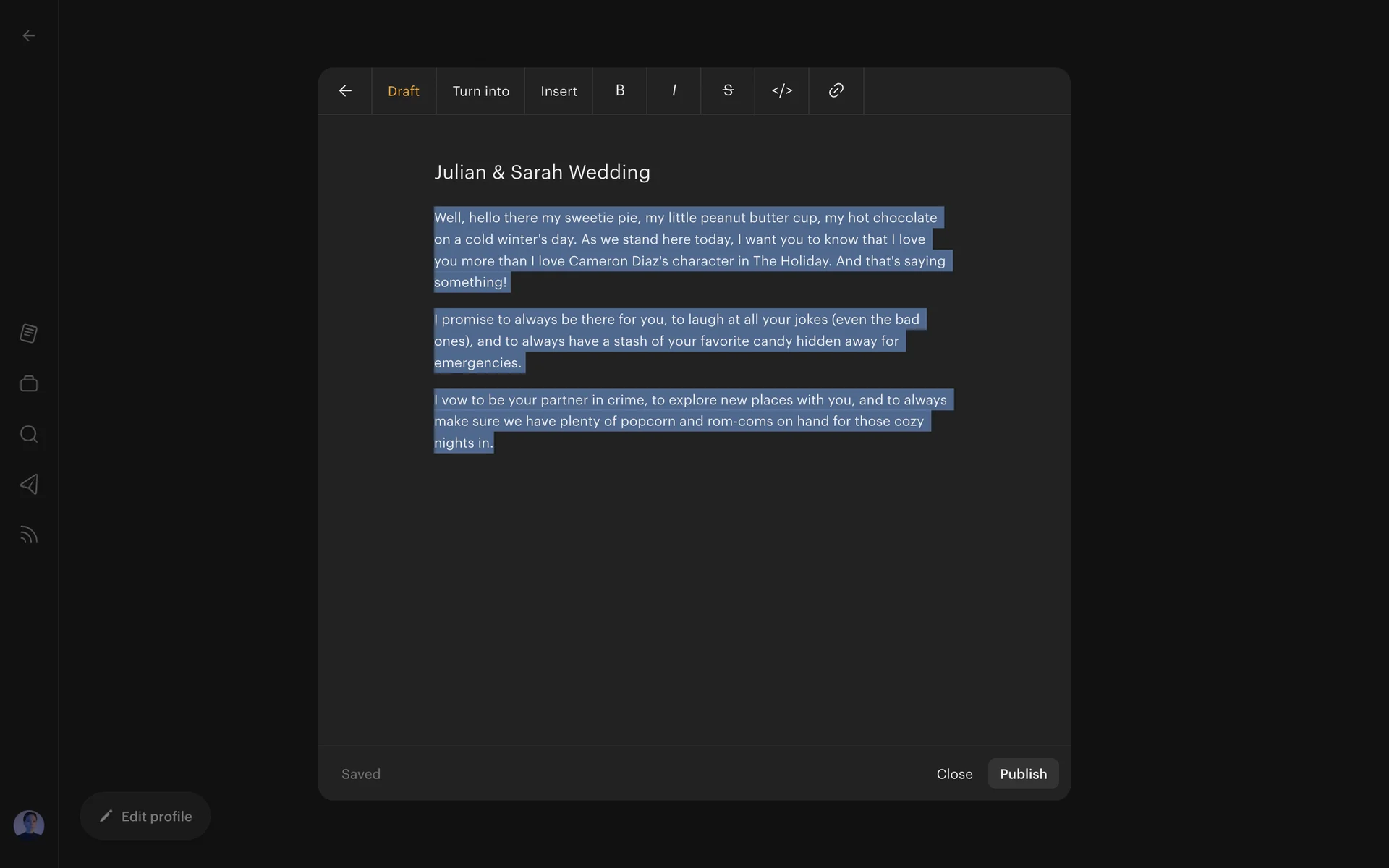Open the paper plane send icon

pos(29,484)
